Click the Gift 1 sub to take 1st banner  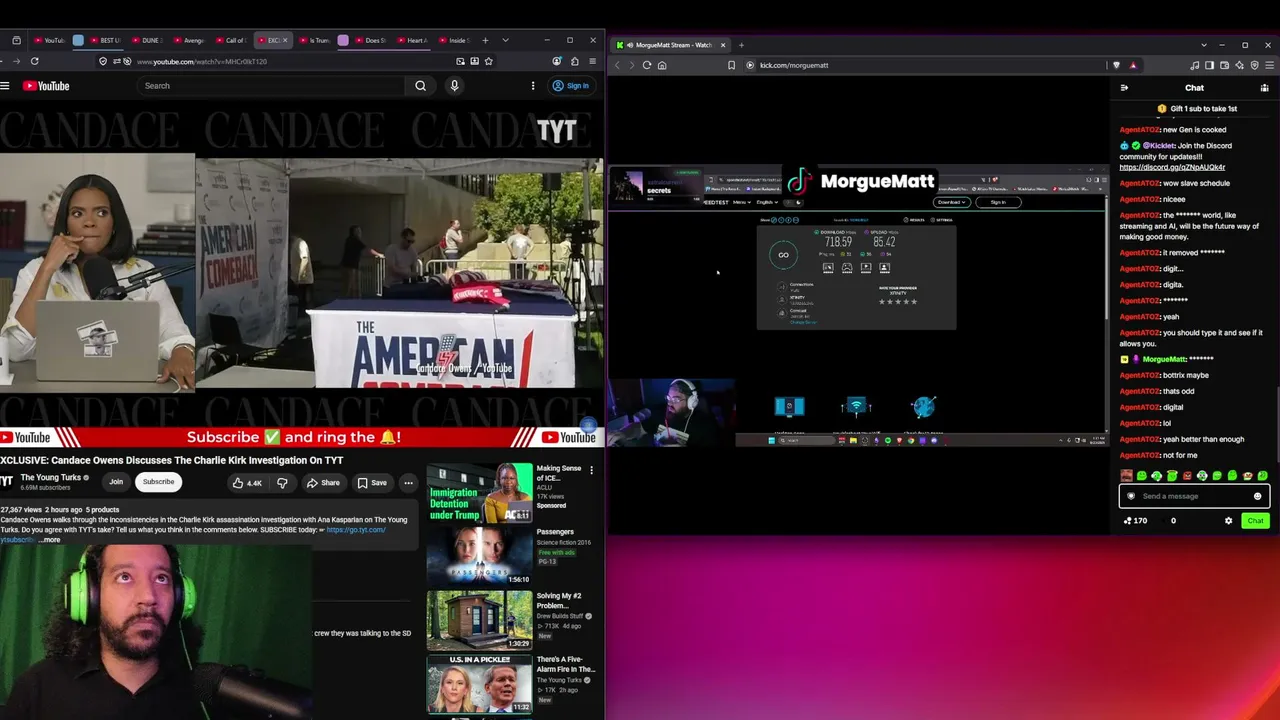[x=1197, y=108]
